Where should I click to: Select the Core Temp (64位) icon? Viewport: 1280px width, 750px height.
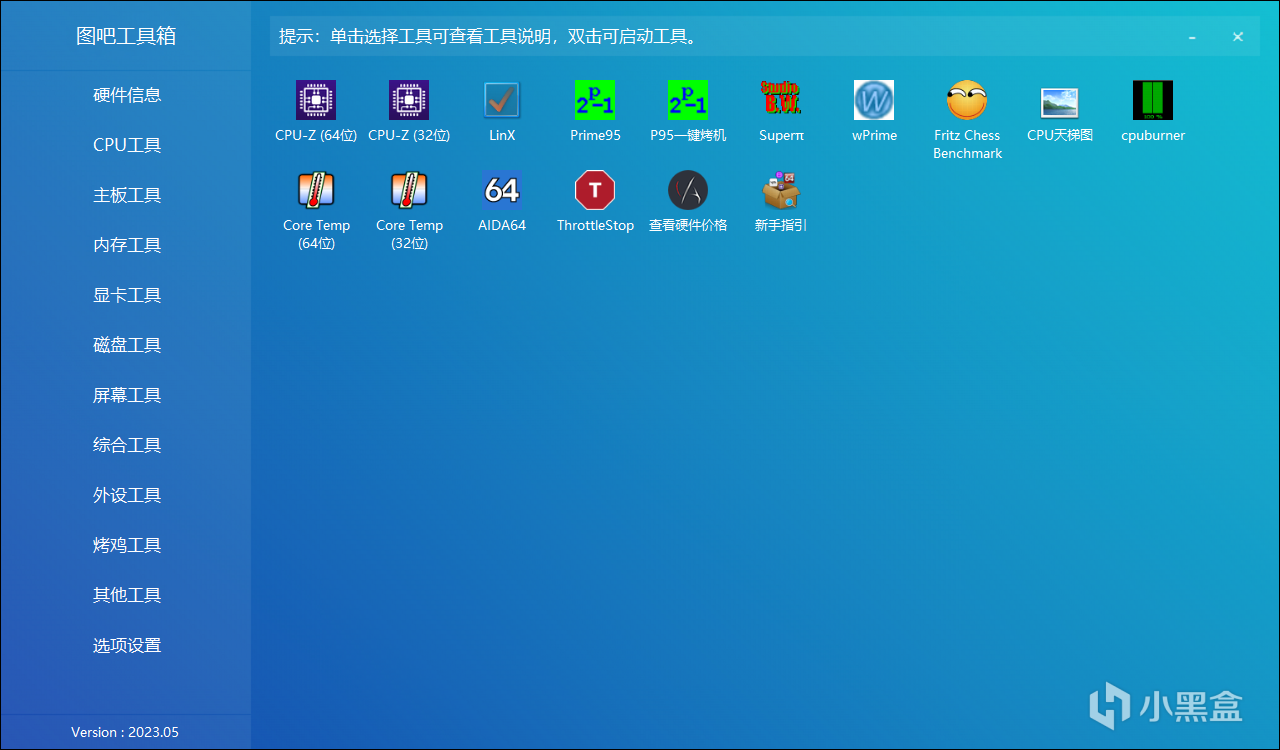click(316, 190)
